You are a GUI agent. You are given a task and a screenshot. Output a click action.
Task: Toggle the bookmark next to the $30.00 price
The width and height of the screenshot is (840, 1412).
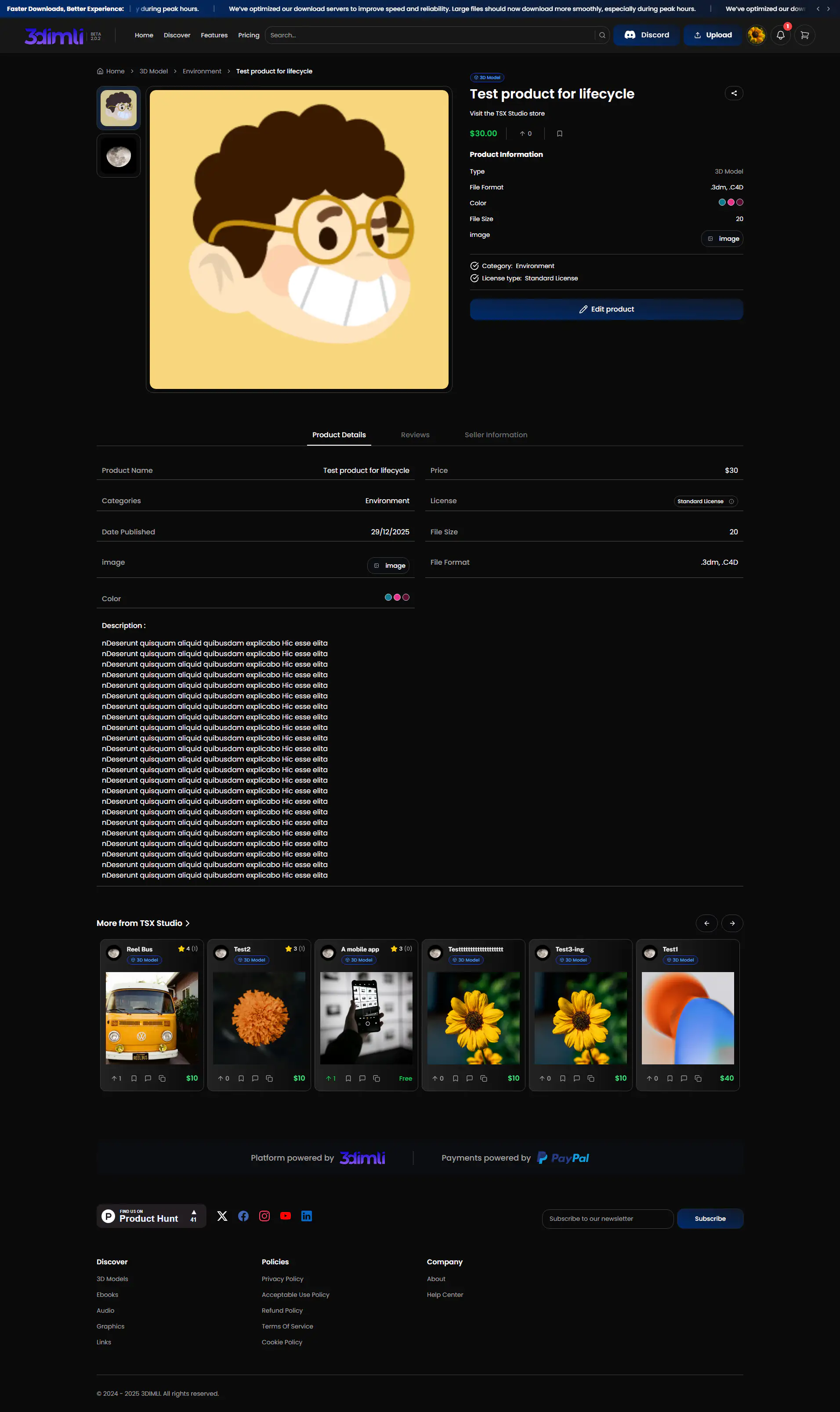coord(559,134)
